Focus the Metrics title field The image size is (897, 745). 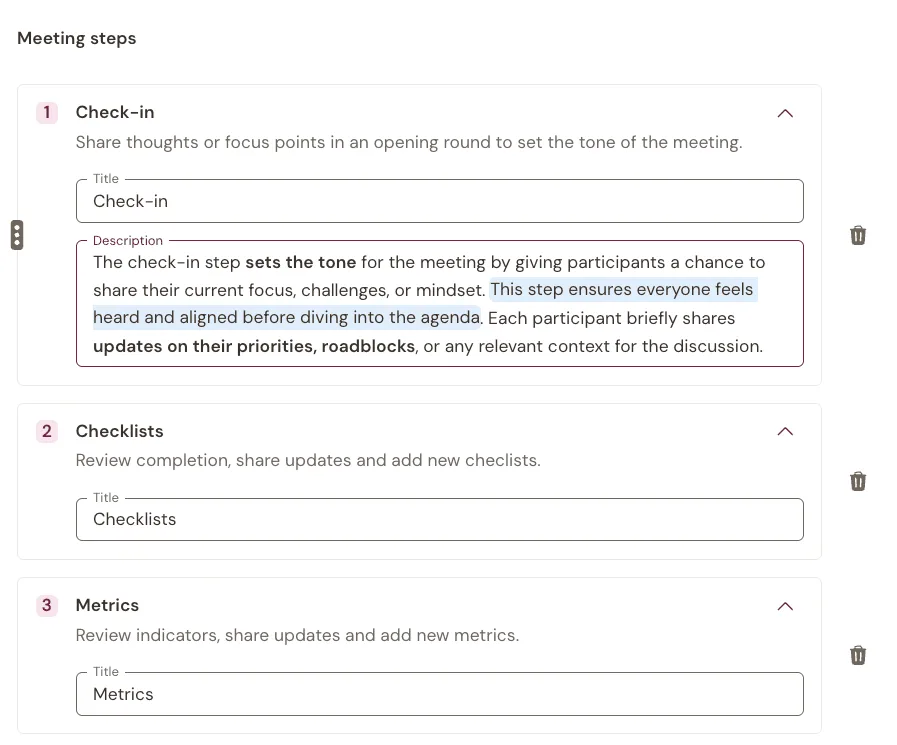coord(439,694)
